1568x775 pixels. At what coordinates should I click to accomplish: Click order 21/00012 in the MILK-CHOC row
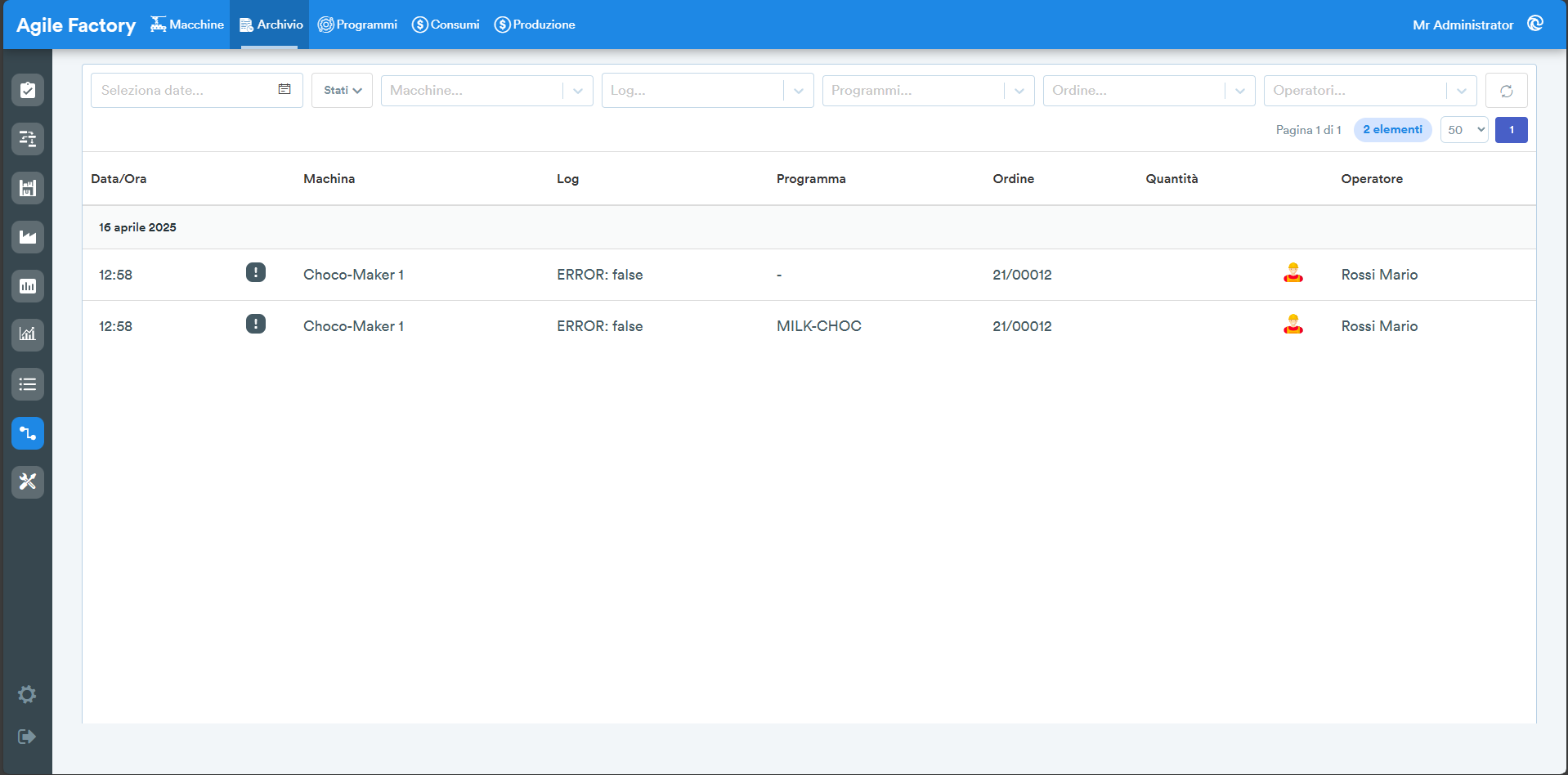point(1022,326)
